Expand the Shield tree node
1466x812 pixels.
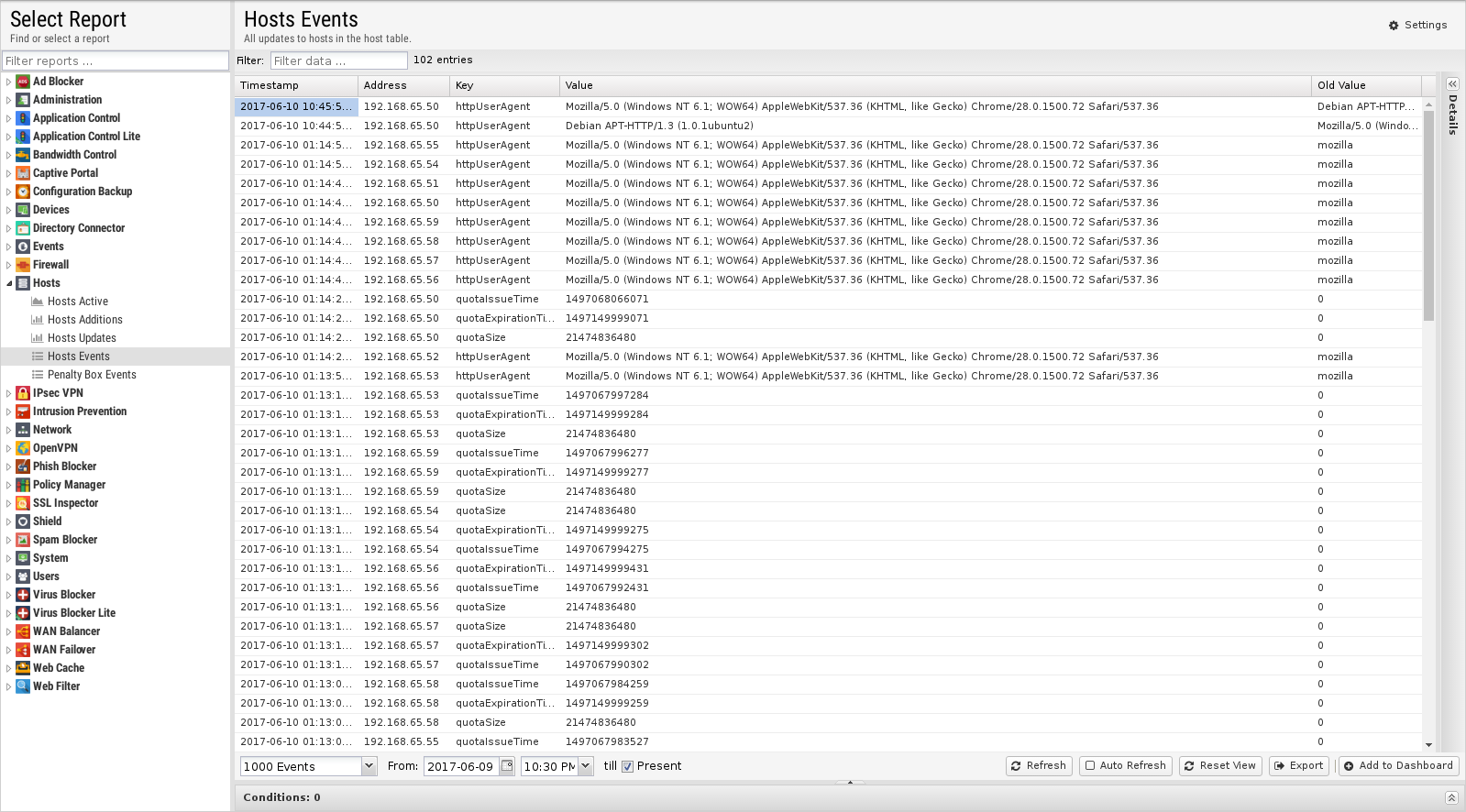tap(8, 521)
